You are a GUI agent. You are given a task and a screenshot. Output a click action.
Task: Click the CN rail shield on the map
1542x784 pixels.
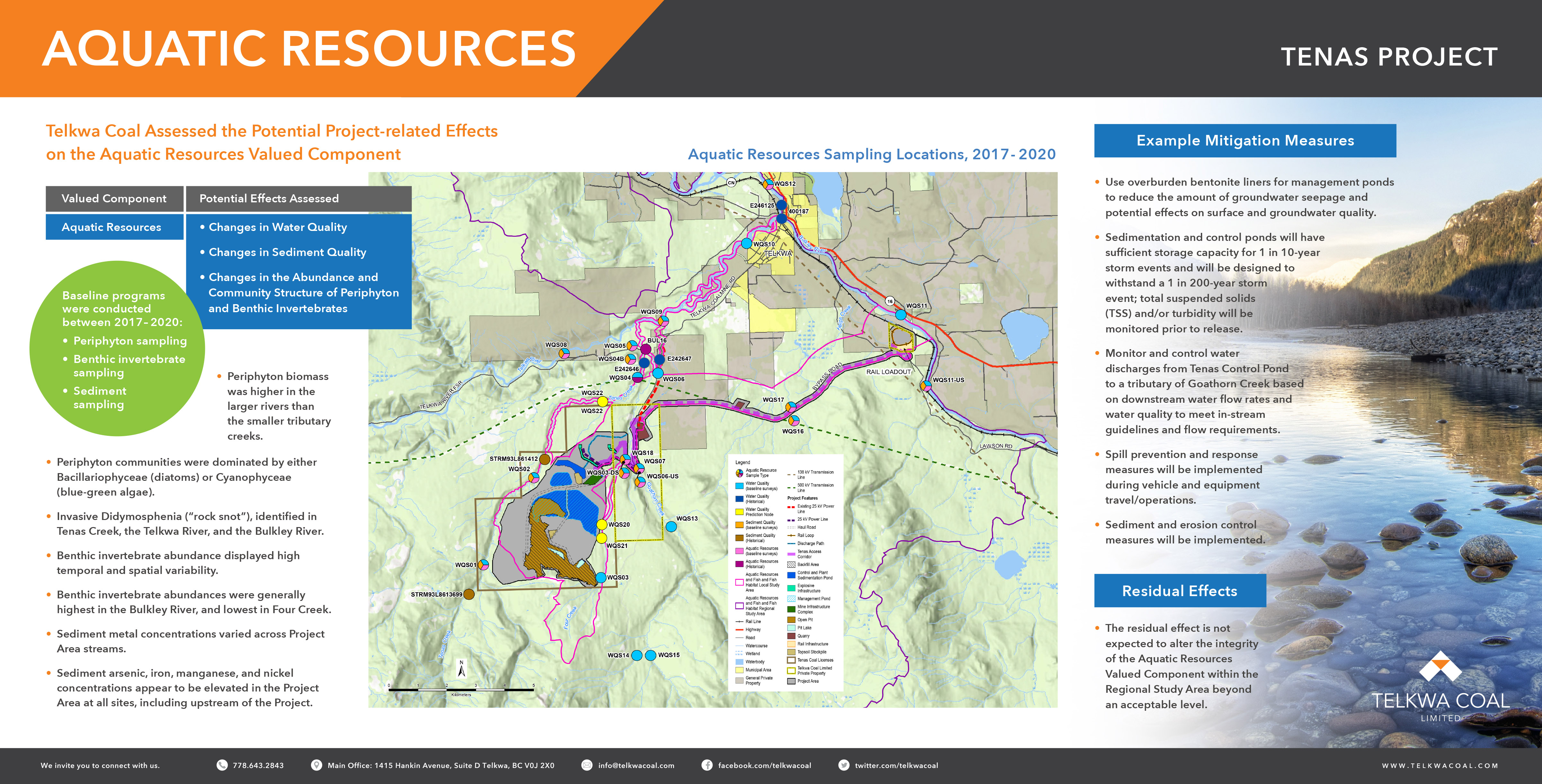pos(731,182)
